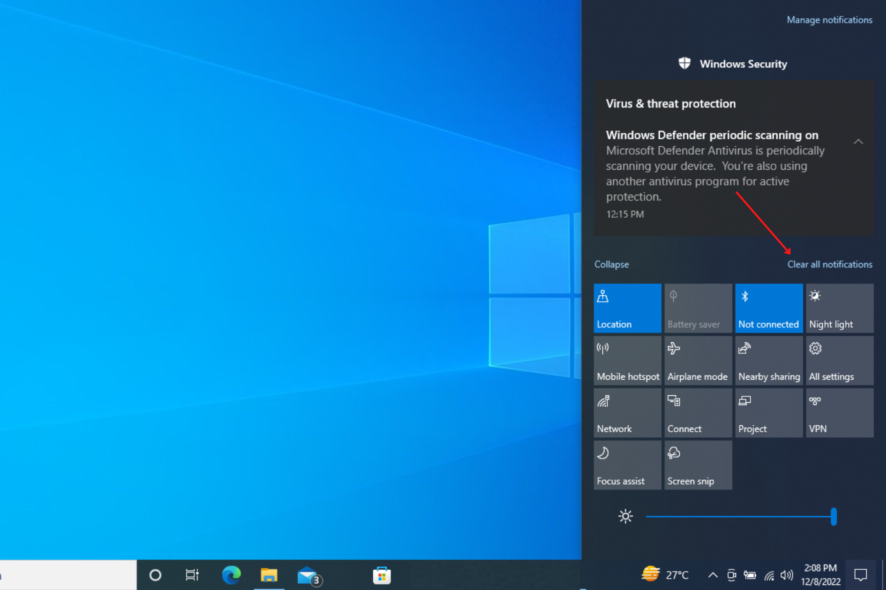Click the battery tray icon
Screen dimensions: 886x590
(750, 575)
